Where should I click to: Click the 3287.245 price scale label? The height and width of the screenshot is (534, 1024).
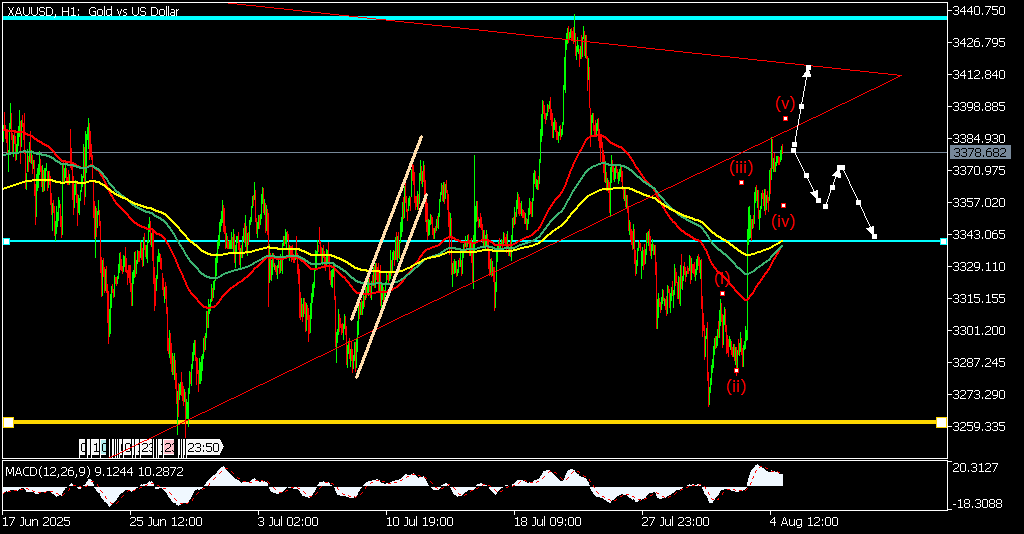(x=979, y=362)
